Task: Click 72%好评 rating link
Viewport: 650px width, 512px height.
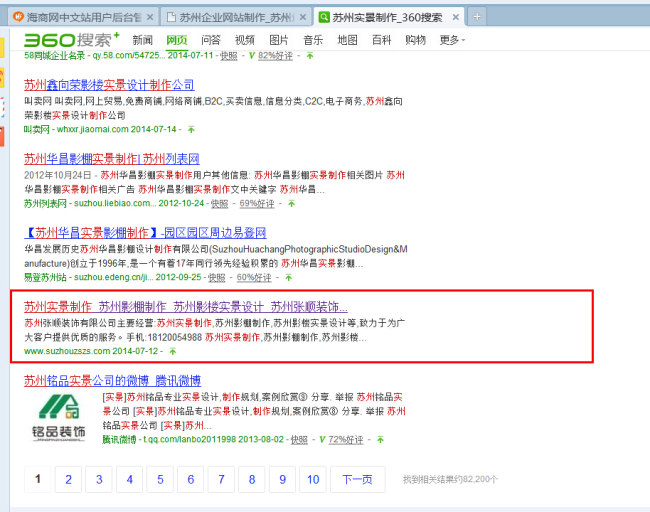Action: [x=346, y=439]
